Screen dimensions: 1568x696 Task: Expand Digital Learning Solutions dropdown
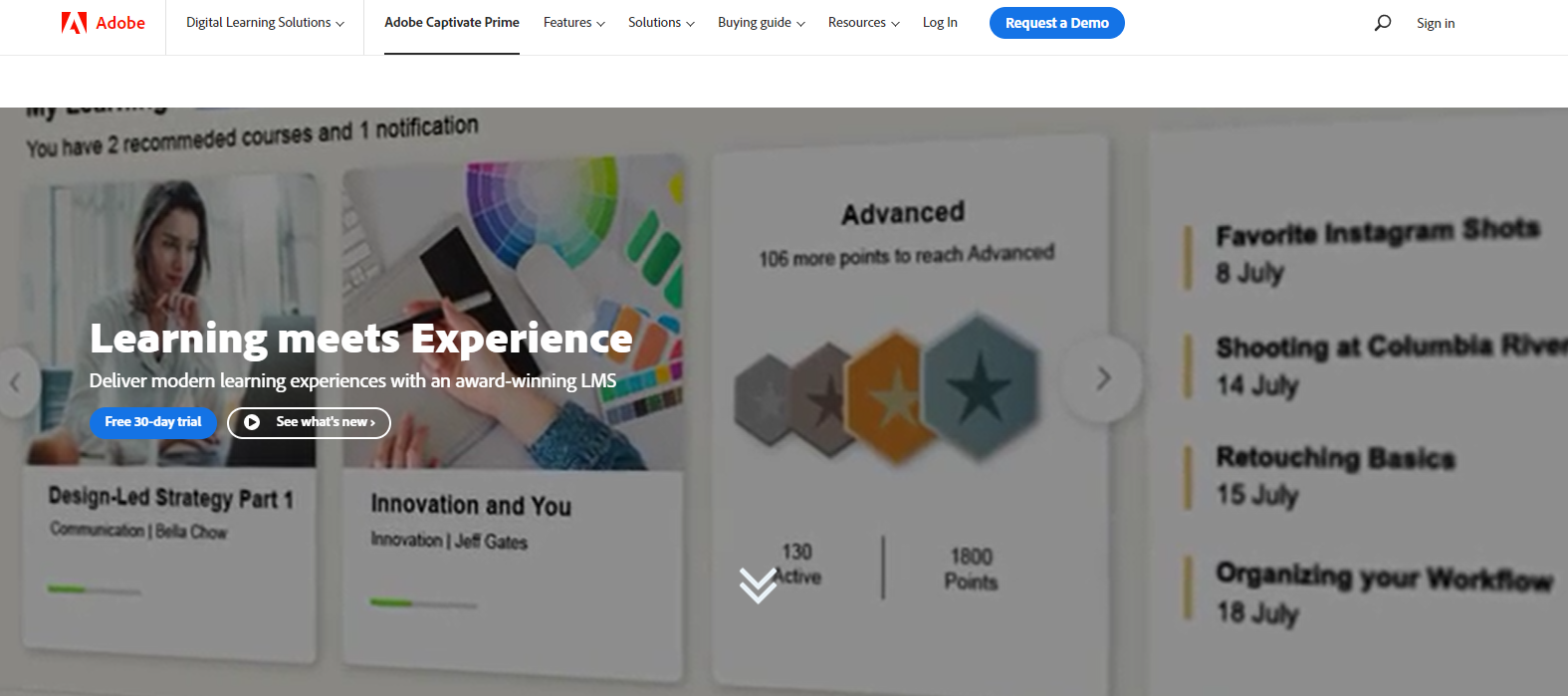[x=265, y=23]
